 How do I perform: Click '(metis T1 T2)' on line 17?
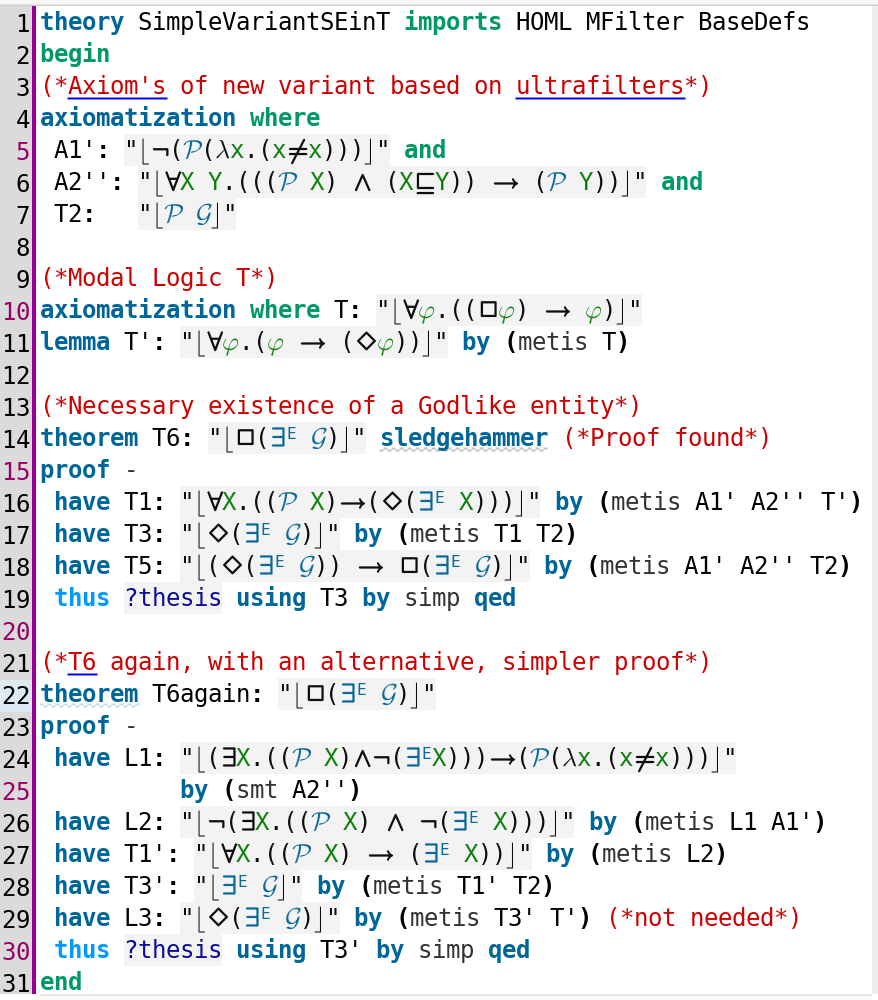[x=488, y=534]
